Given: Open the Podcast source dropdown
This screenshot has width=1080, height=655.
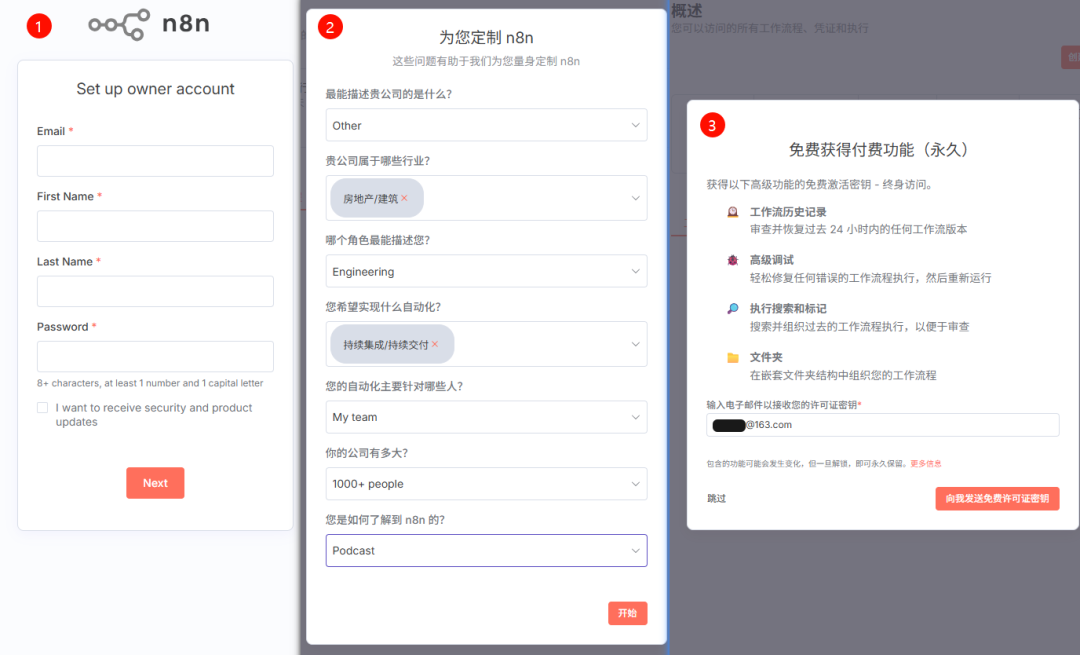Looking at the screenshot, I should tap(486, 550).
